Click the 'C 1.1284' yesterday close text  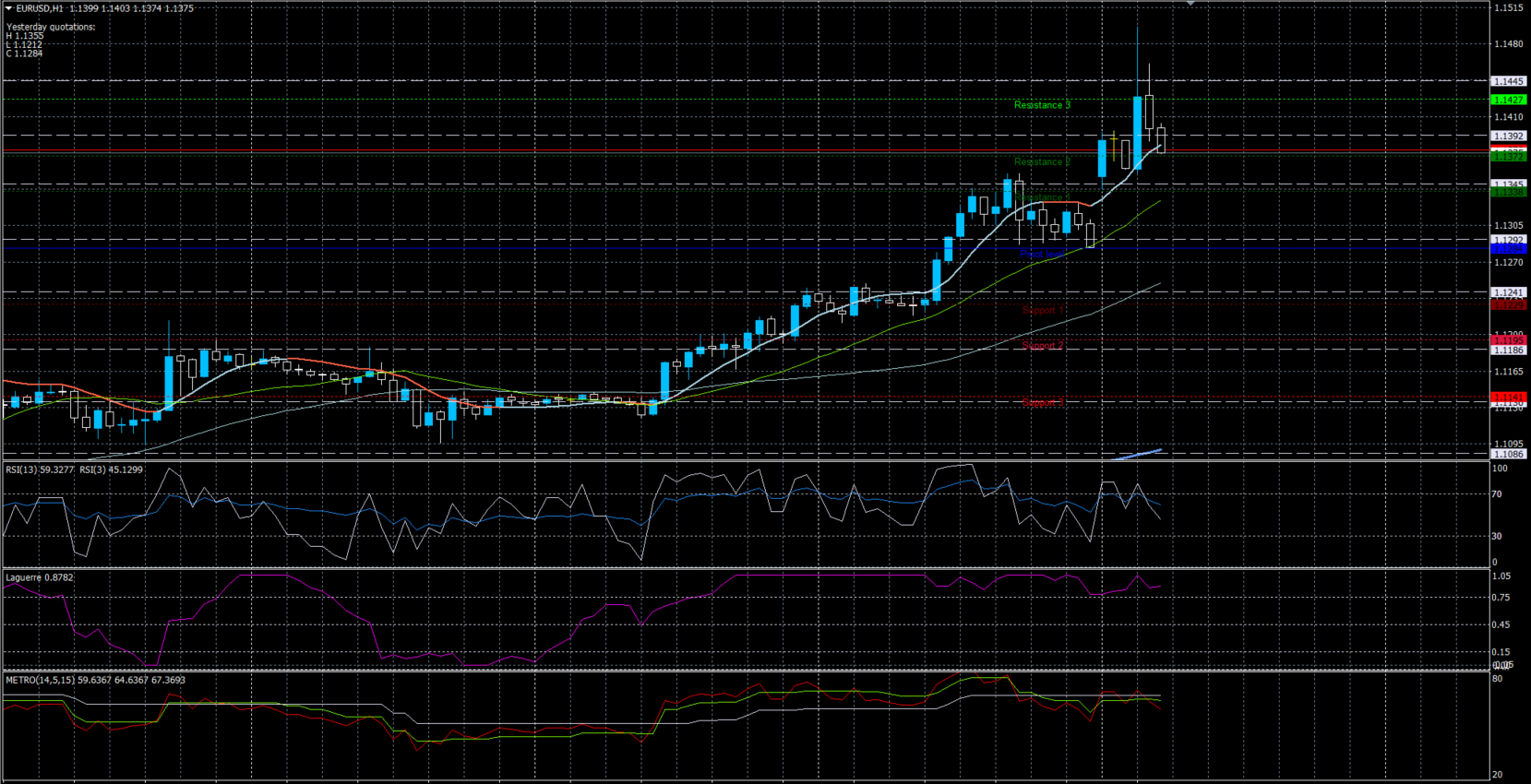pyautogui.click(x=25, y=53)
